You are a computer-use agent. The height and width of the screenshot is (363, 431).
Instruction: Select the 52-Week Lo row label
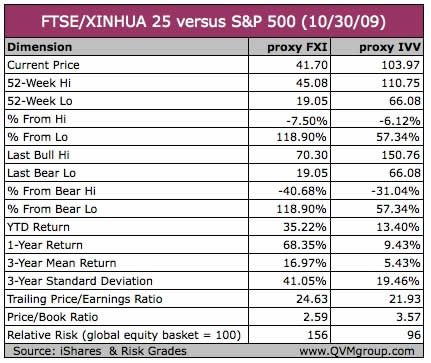coord(40,101)
